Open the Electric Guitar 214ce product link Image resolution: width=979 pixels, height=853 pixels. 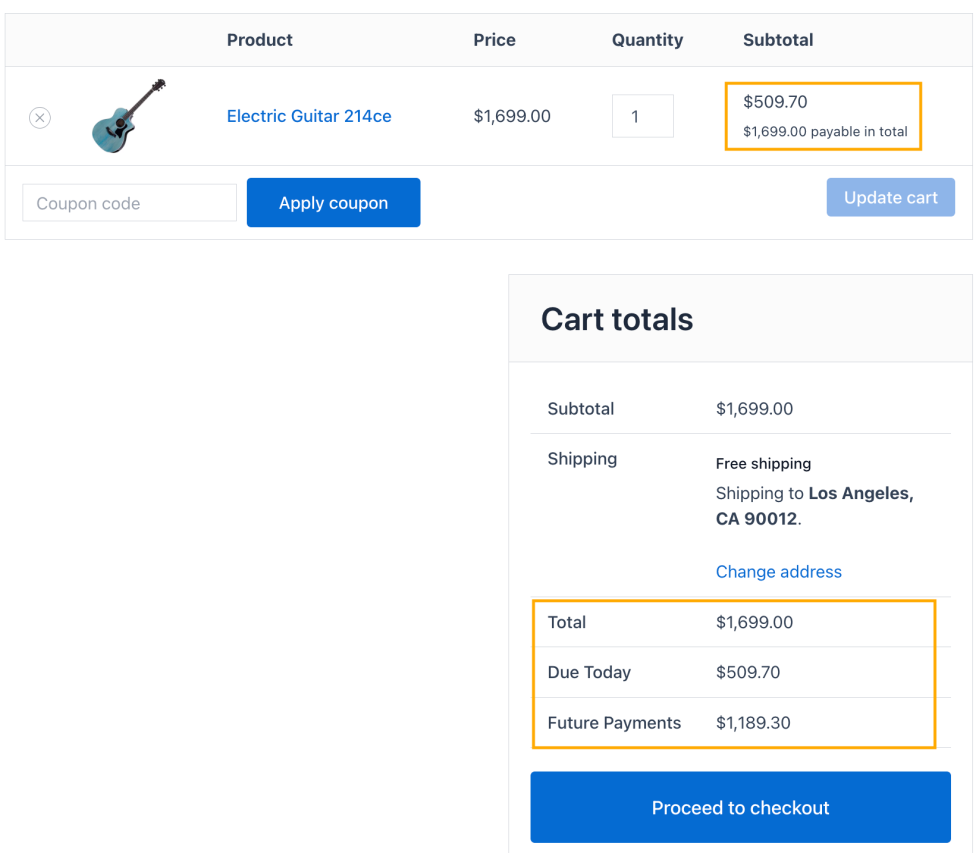pyautogui.click(x=309, y=116)
